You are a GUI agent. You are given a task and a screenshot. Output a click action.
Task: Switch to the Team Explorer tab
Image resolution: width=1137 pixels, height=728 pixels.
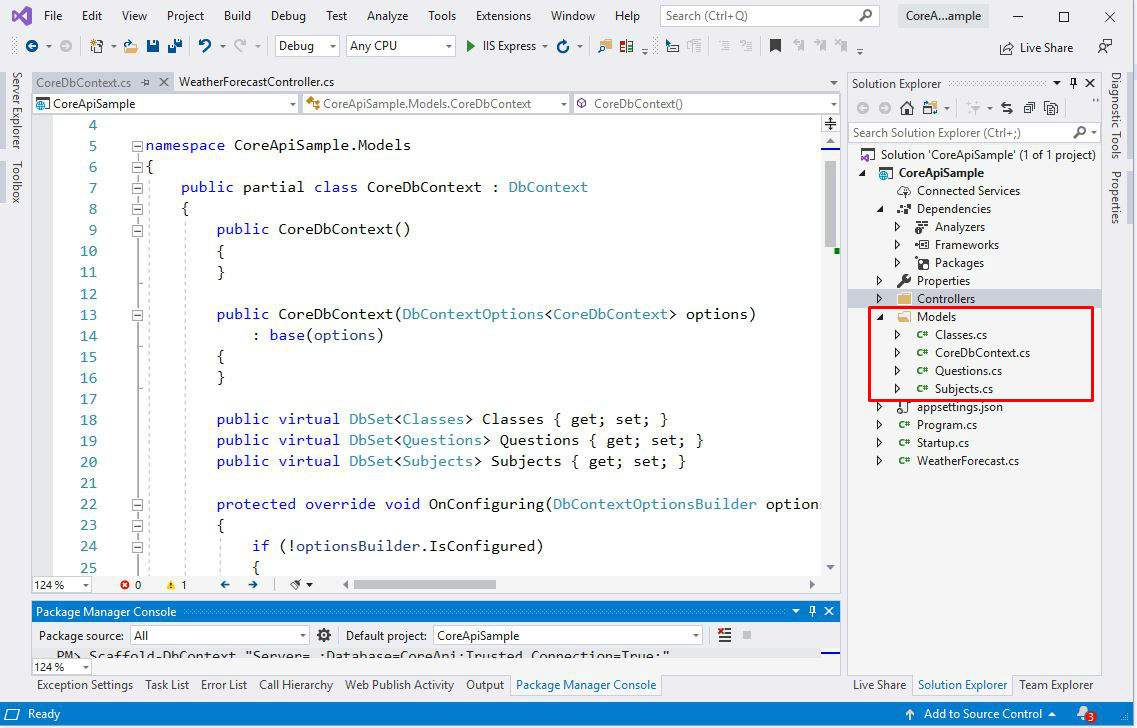[x=1056, y=684]
